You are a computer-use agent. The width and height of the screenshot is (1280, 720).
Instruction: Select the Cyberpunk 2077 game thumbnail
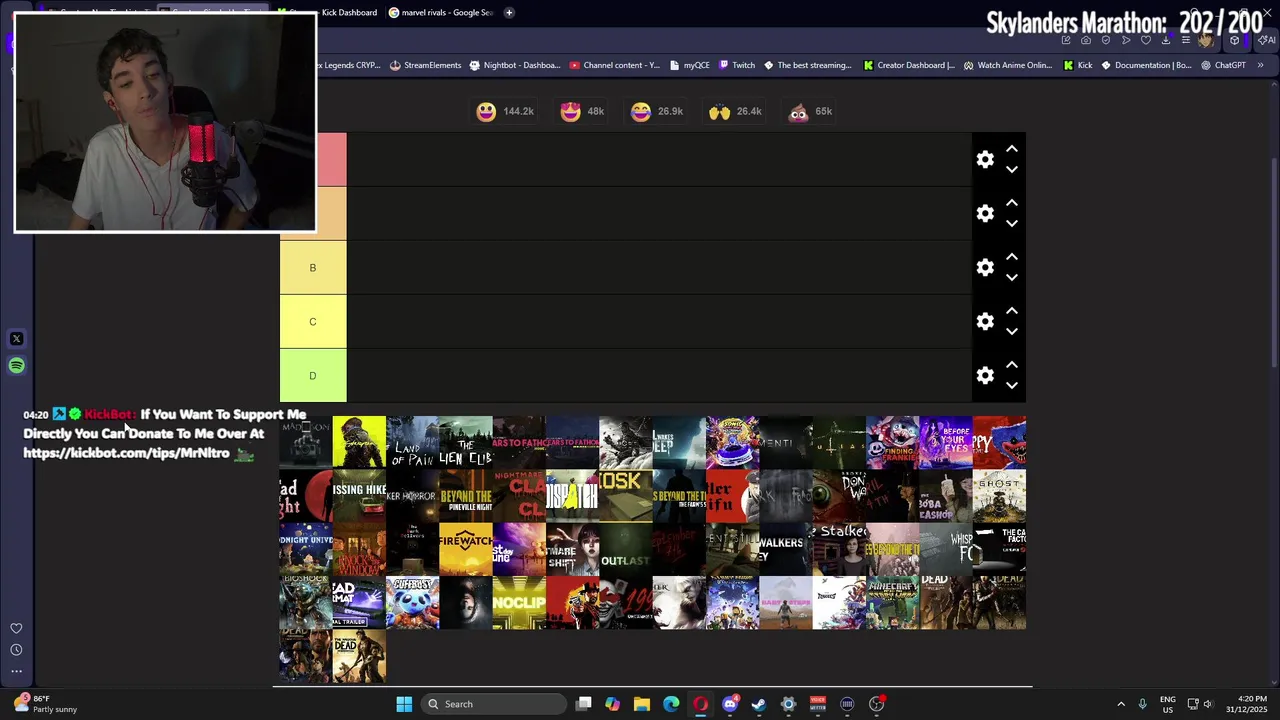coord(359,442)
